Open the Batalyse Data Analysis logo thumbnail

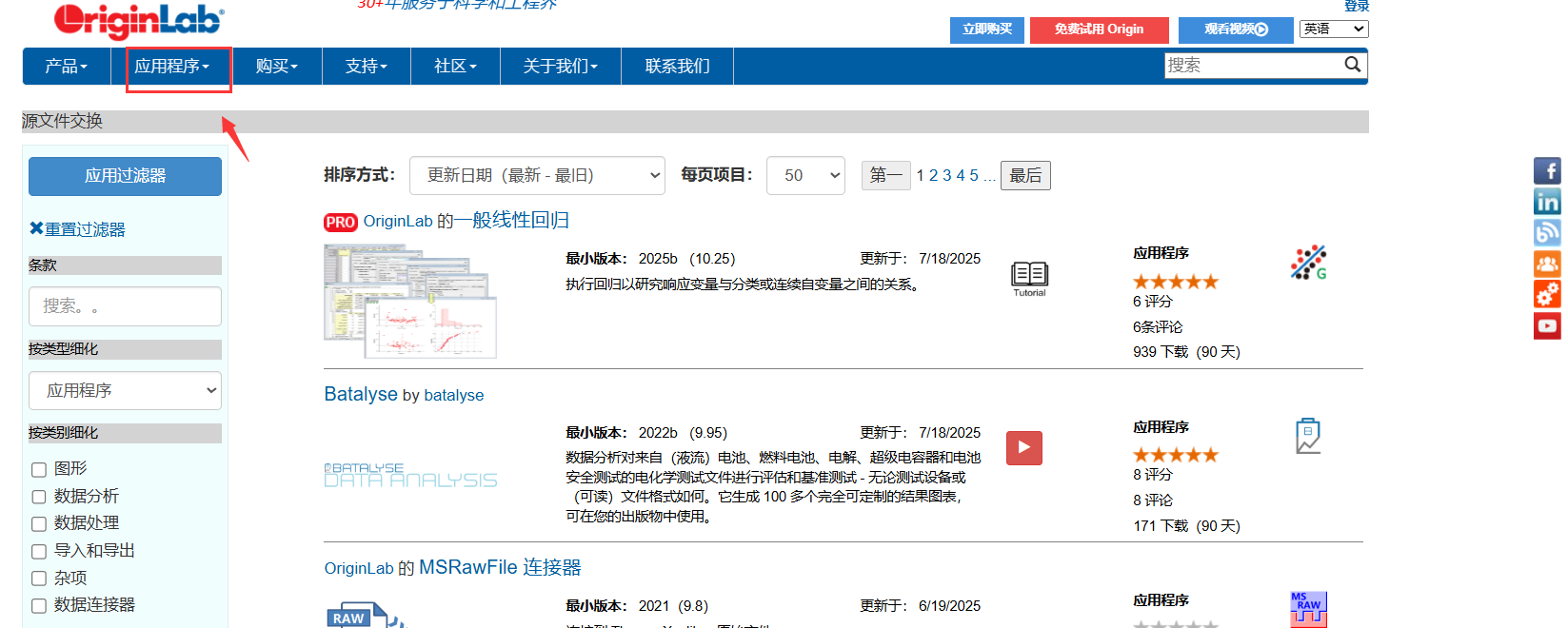click(410, 475)
